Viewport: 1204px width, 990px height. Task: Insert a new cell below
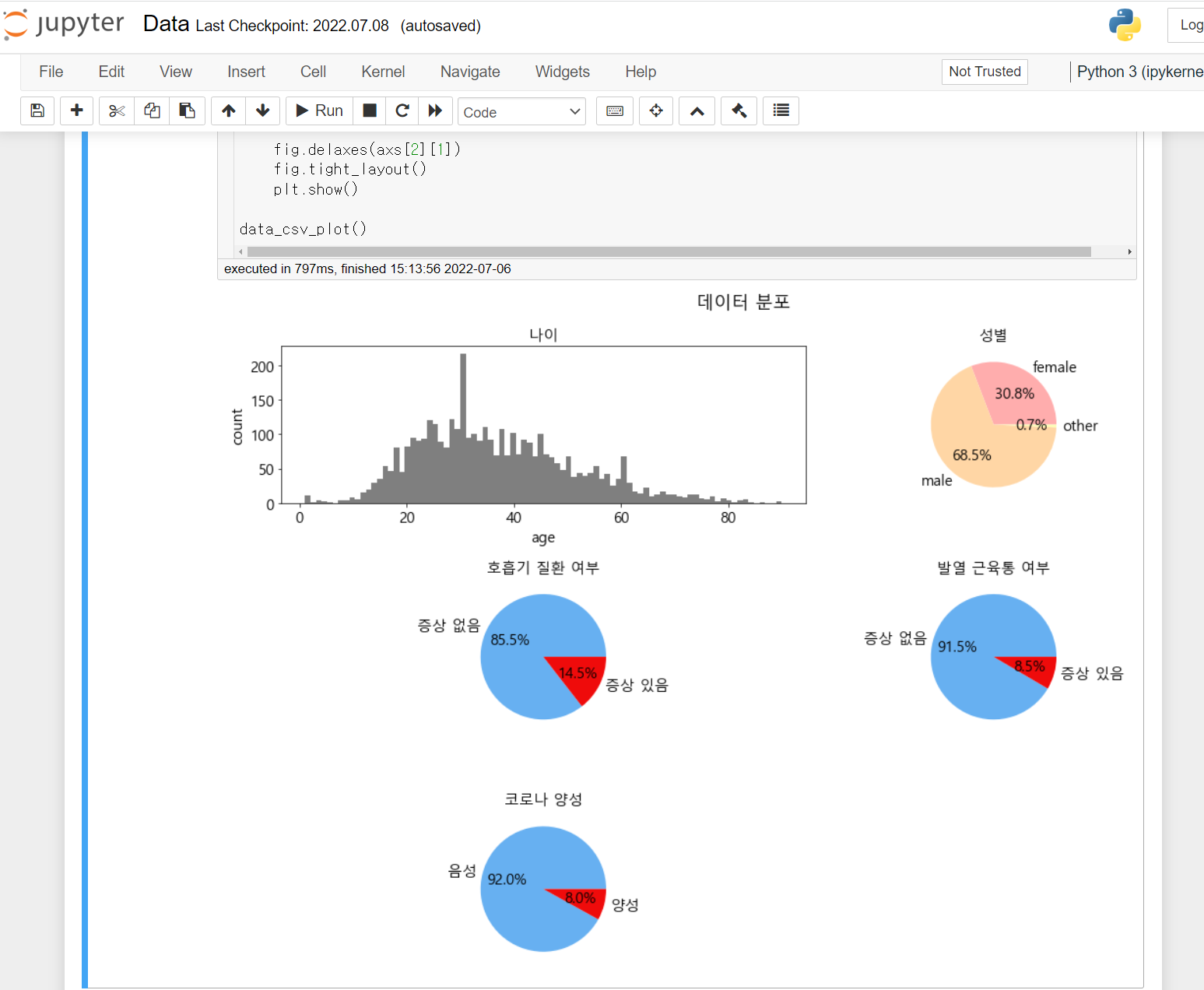pos(76,111)
